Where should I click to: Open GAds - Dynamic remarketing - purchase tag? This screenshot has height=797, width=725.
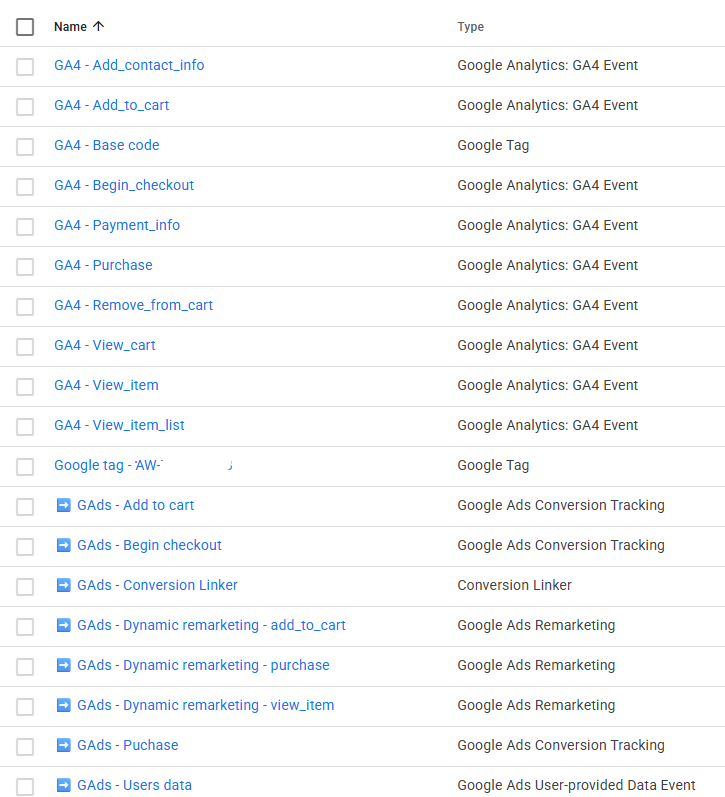coord(203,665)
